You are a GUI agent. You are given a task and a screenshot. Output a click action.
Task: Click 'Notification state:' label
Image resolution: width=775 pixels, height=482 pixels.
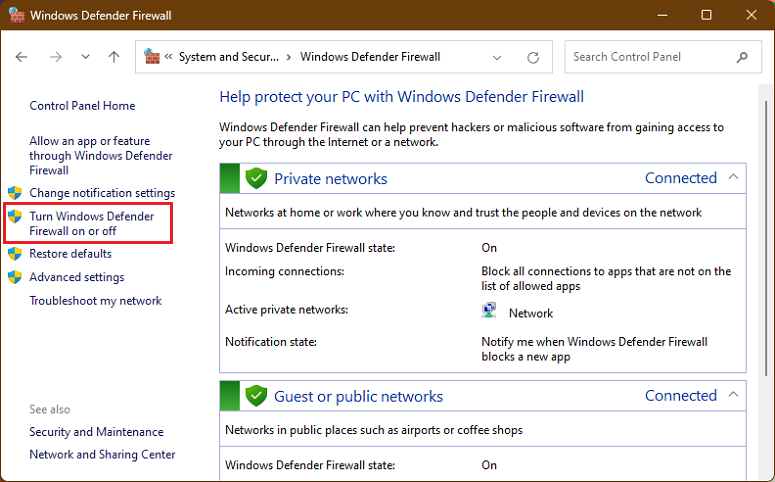tap(271, 342)
